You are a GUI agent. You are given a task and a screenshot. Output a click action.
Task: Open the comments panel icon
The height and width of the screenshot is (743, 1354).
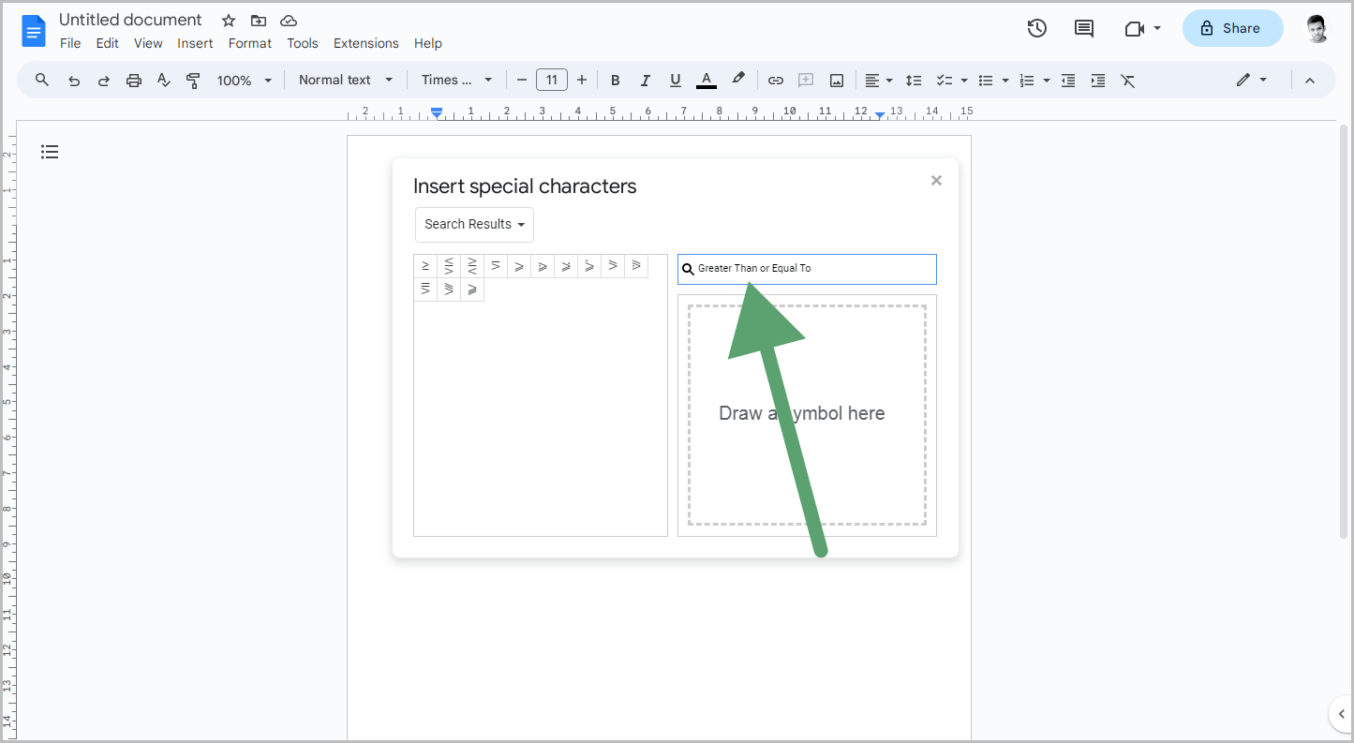click(x=1084, y=29)
